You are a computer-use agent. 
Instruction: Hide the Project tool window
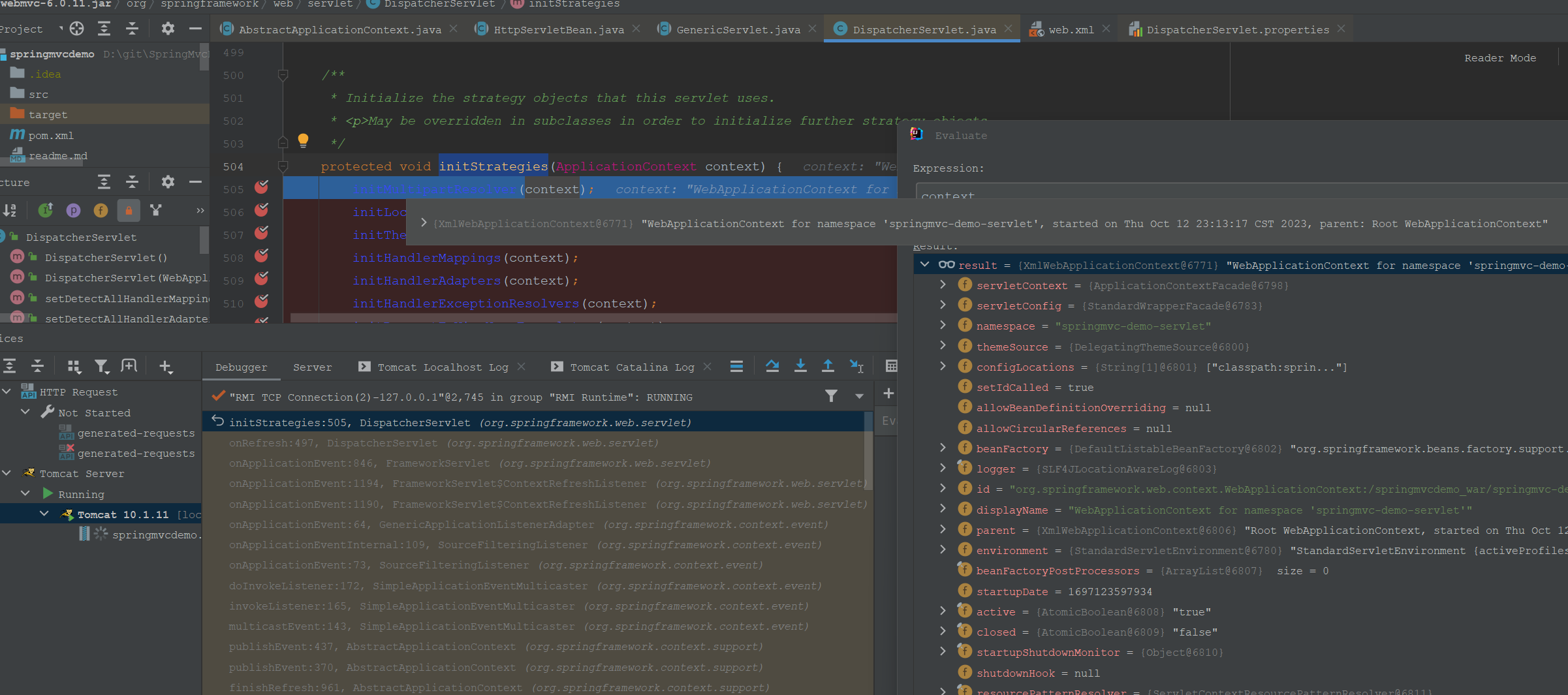[195, 28]
